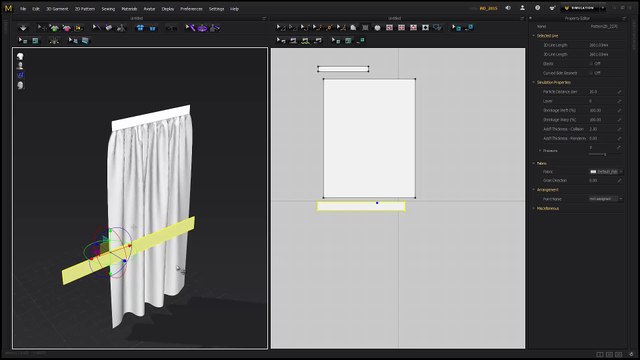Select the Segment Sewing tool
This screenshot has height=360, width=640.
click(x=293, y=40)
